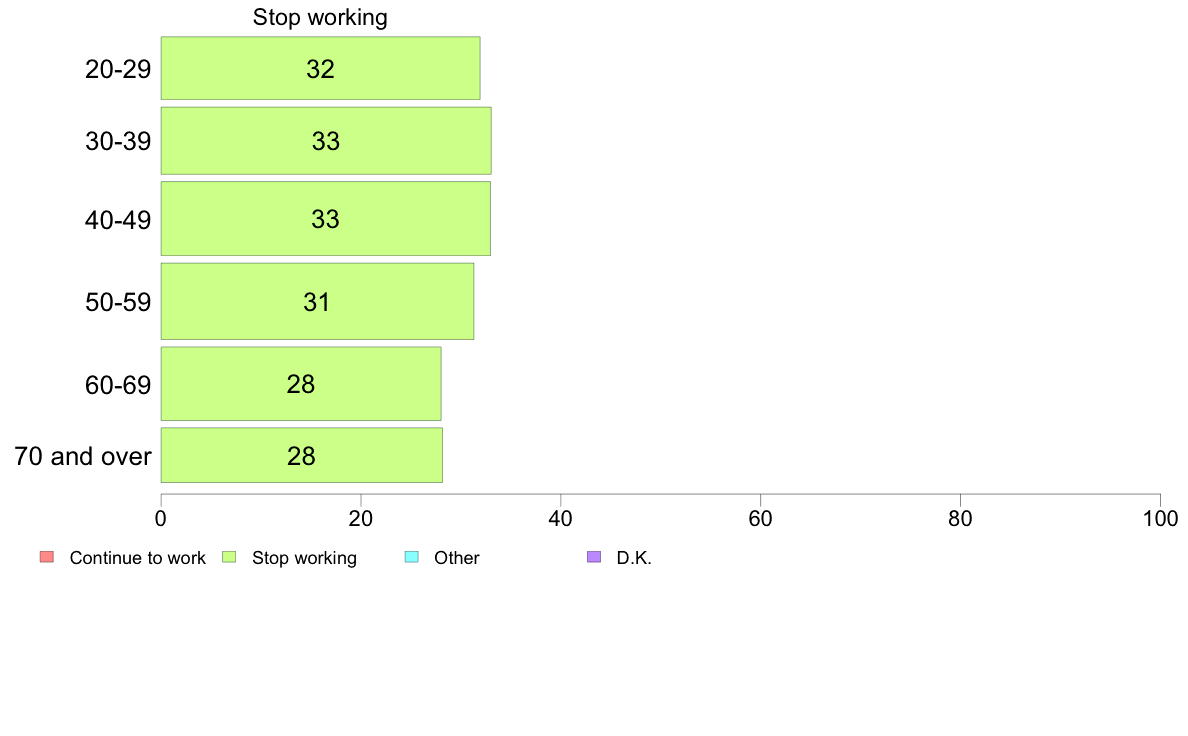Image resolution: width=1188 pixels, height=736 pixels.
Task: Click the green Stop working legend swatch
Action: click(x=229, y=557)
